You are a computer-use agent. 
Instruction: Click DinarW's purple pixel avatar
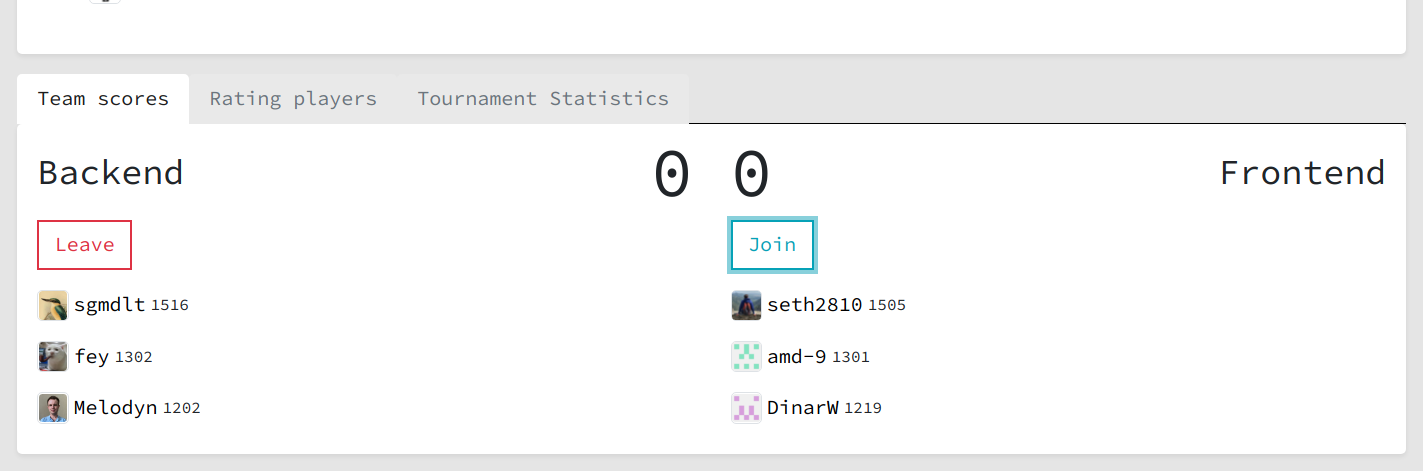[x=746, y=408]
